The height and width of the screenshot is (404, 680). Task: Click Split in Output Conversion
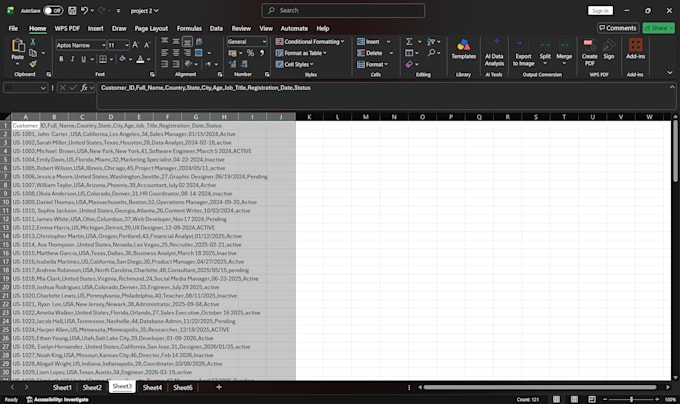pyautogui.click(x=545, y=52)
